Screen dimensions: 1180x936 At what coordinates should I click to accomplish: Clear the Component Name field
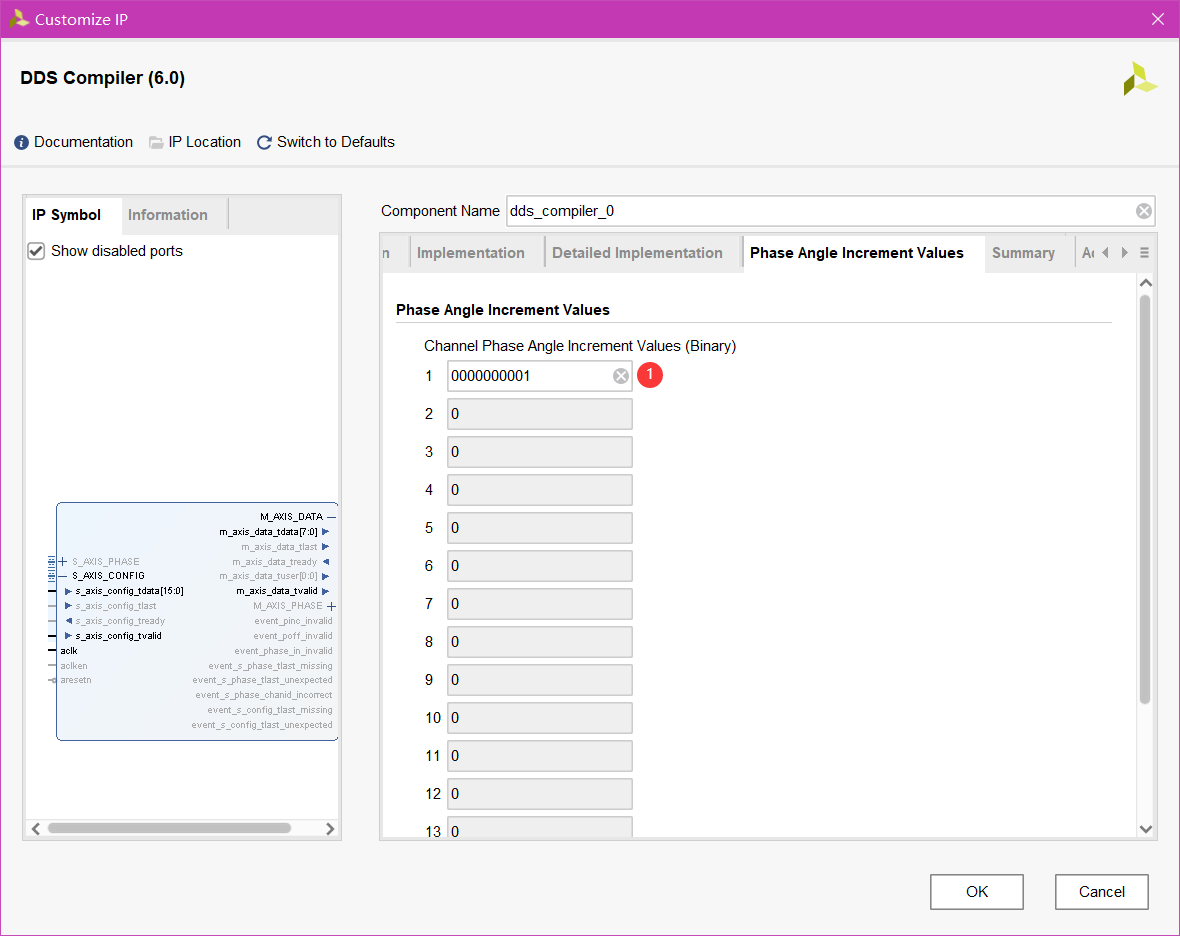[x=1143, y=211]
